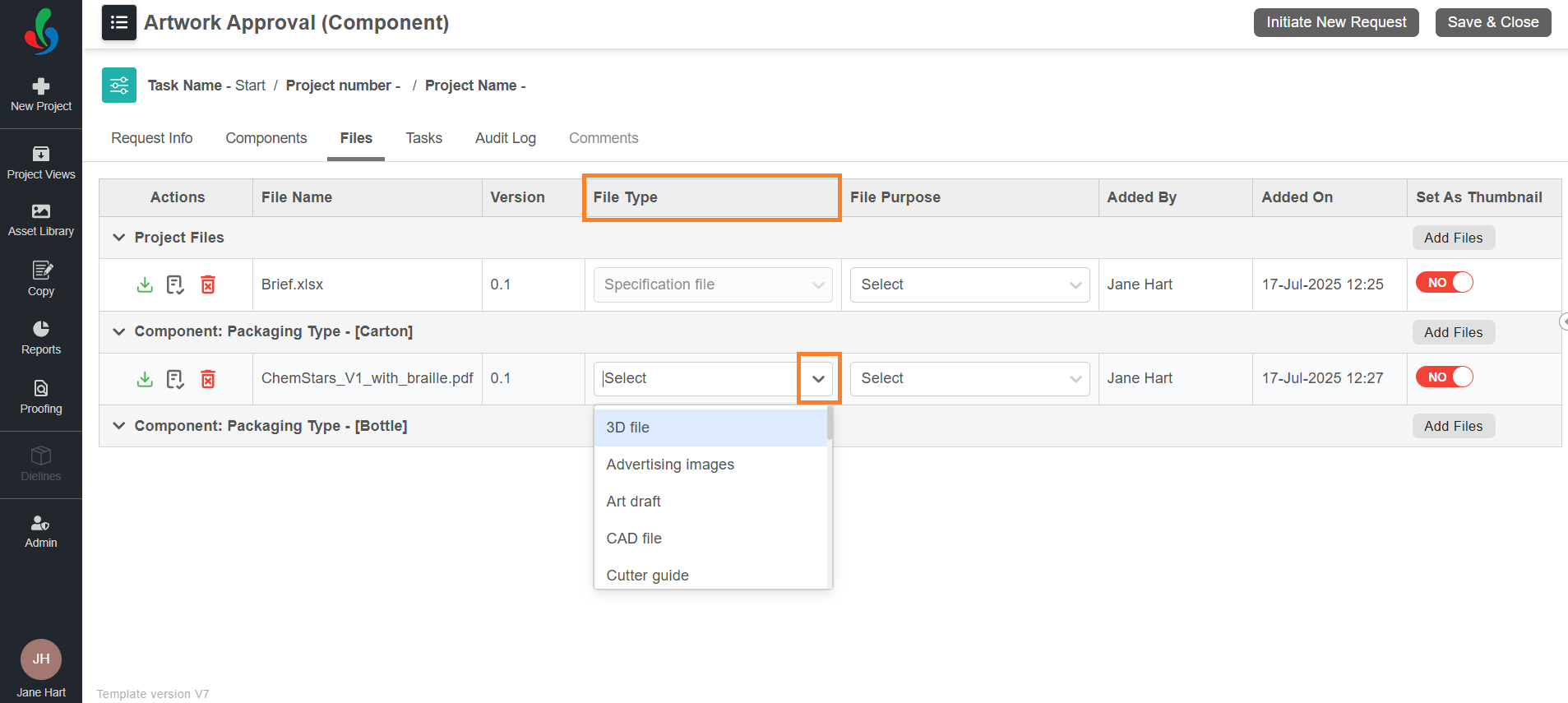Click the '17-Jul-2025 12:25' date cell
The width and height of the screenshot is (1568, 703).
pos(1322,284)
